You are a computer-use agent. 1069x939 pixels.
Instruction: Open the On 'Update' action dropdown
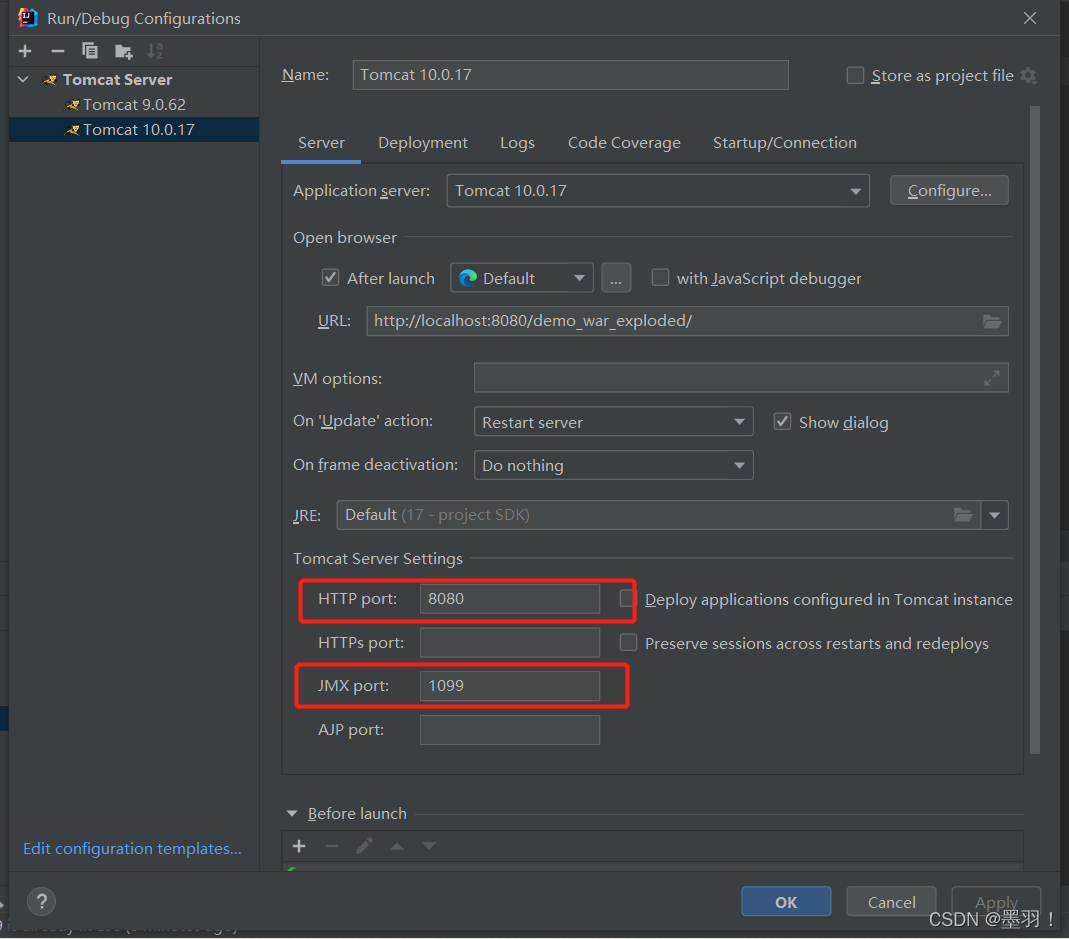point(614,421)
